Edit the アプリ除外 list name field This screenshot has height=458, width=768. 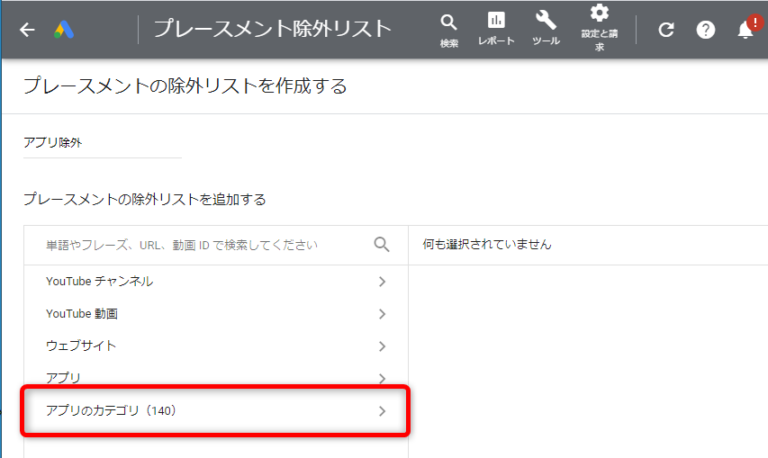tap(100, 143)
